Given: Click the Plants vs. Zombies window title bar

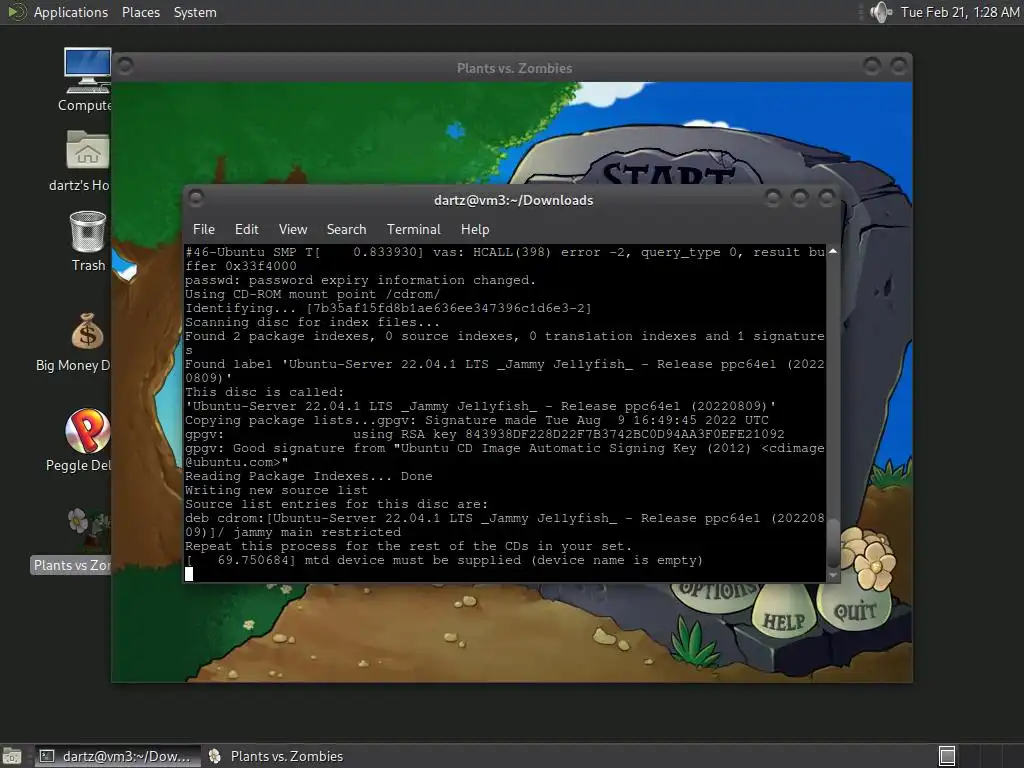Looking at the screenshot, I should (514, 68).
